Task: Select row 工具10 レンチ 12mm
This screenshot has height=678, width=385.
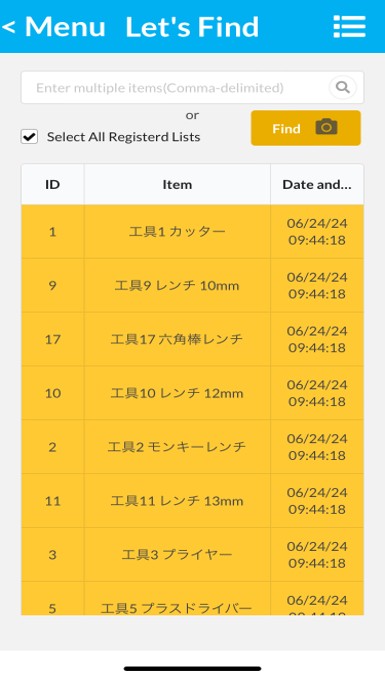Action: click(x=192, y=393)
